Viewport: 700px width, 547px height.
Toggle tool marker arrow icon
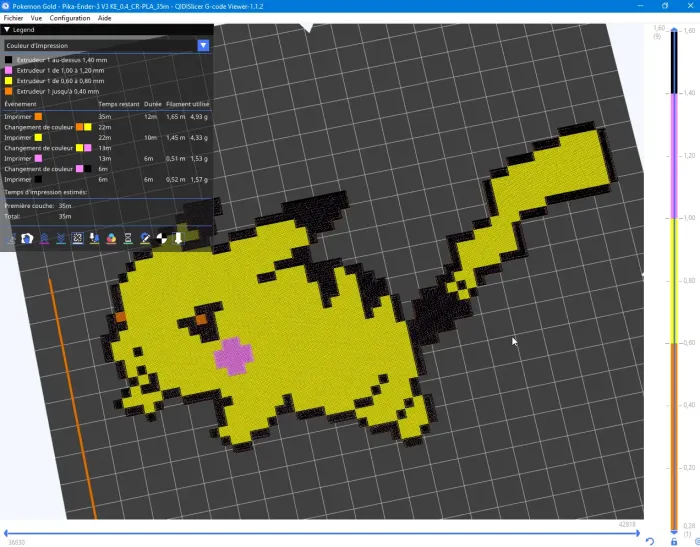178,239
